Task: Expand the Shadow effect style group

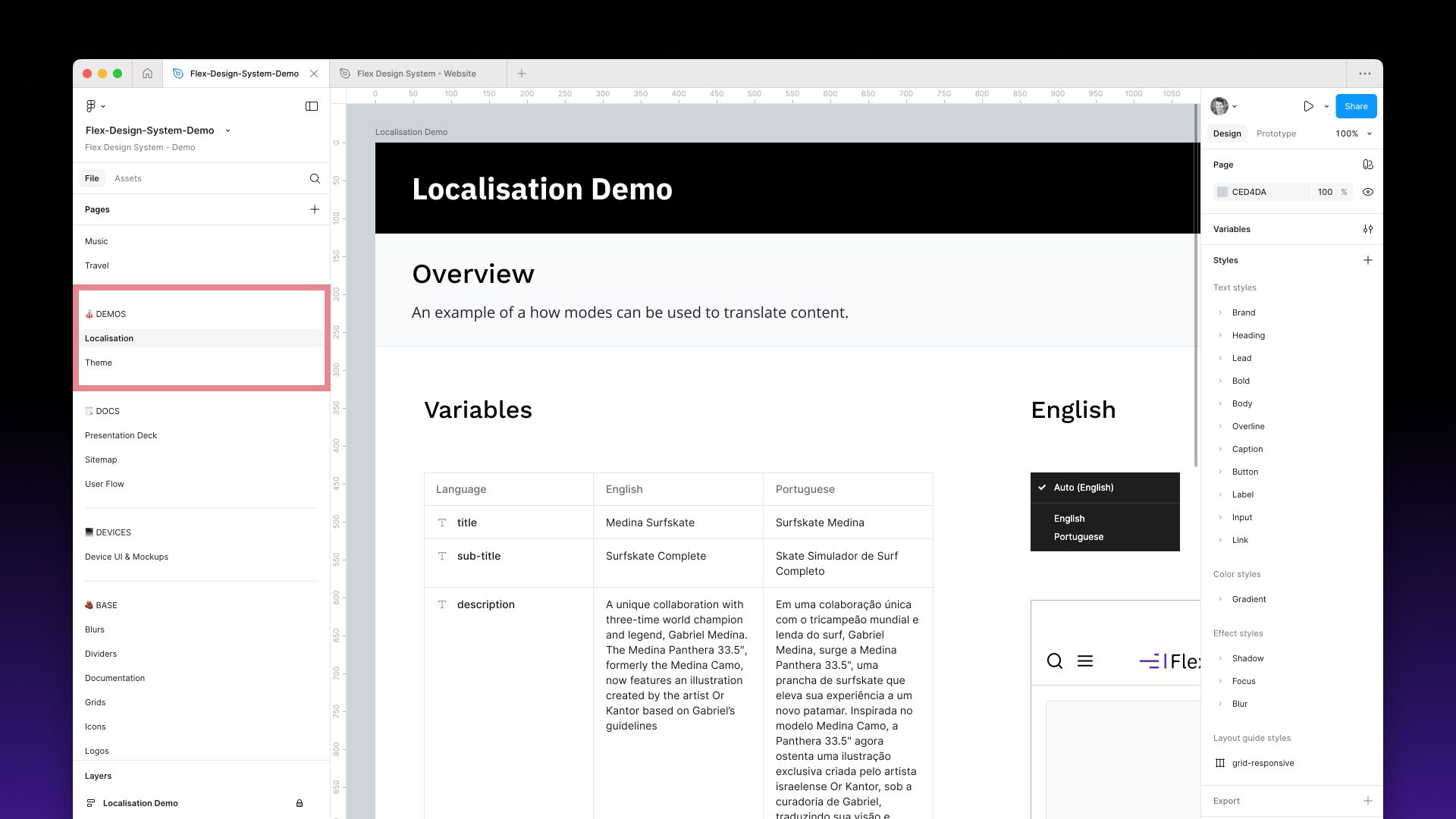Action: tap(1220, 658)
